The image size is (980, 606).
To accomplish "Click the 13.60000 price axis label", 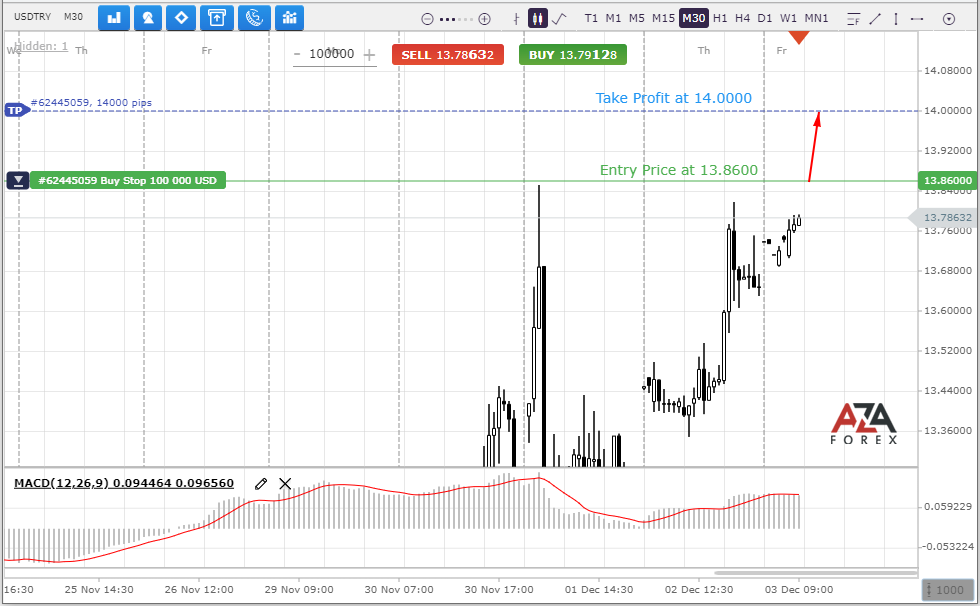I will 948,310.
